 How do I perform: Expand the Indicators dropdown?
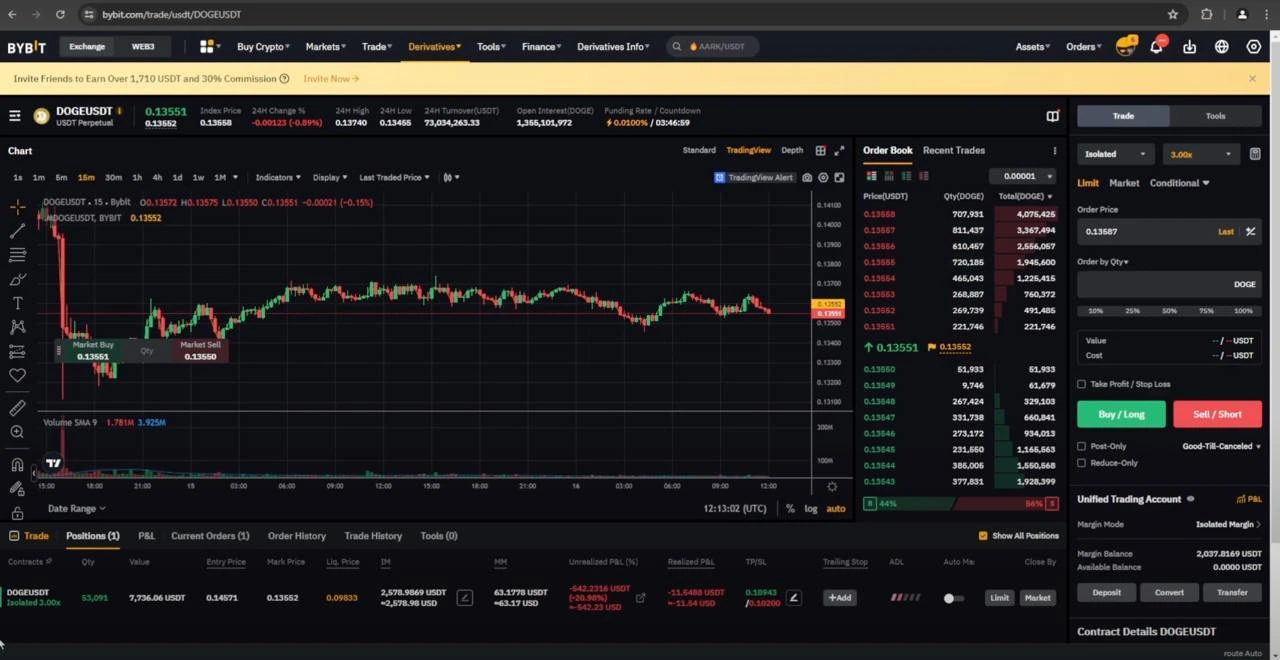(278, 178)
